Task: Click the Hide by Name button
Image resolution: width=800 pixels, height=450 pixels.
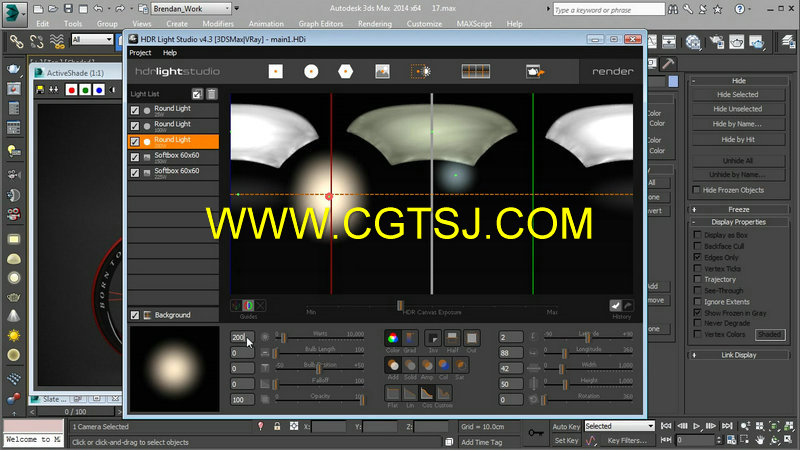Action: tap(738, 124)
